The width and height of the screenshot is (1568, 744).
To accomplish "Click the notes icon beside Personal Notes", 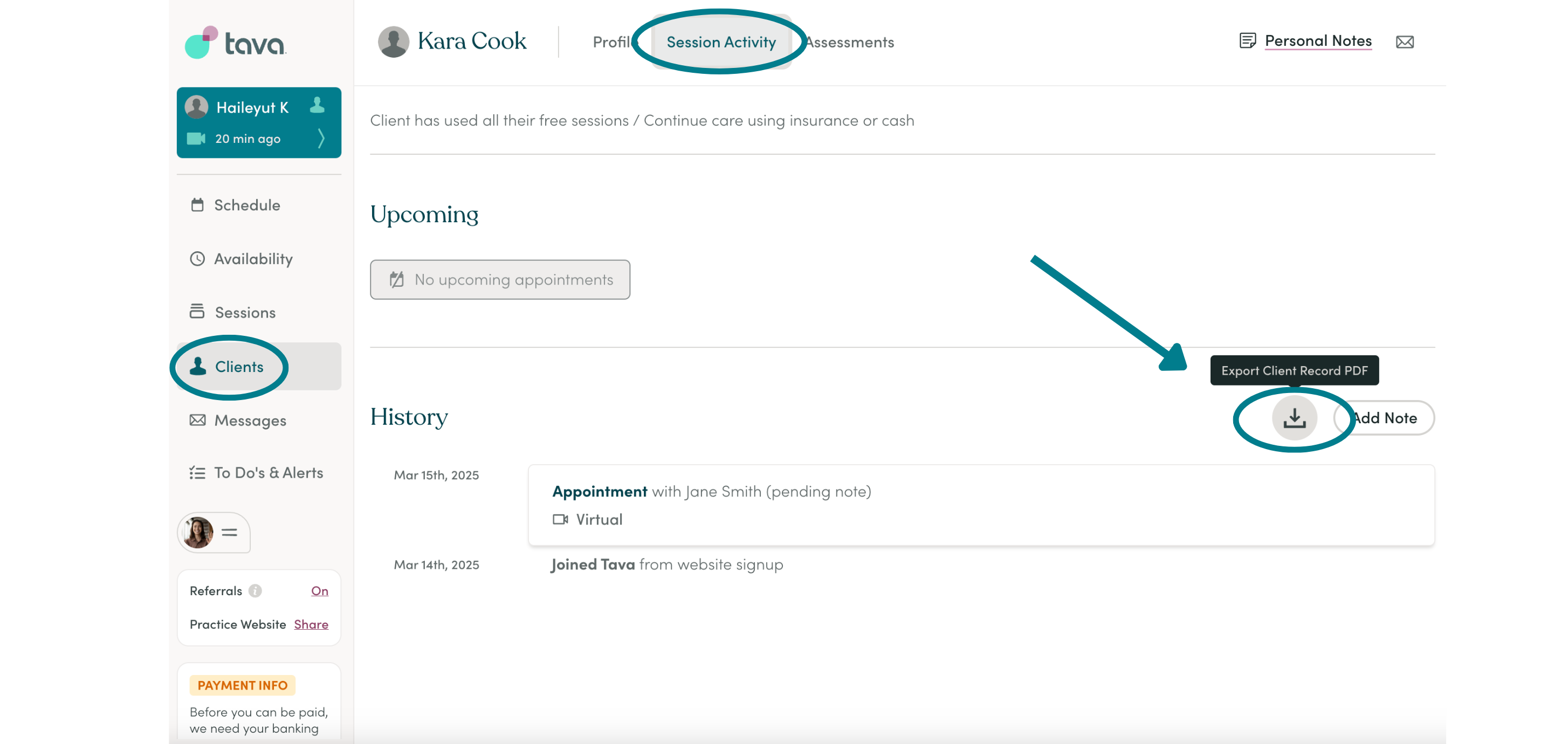I will point(1247,41).
